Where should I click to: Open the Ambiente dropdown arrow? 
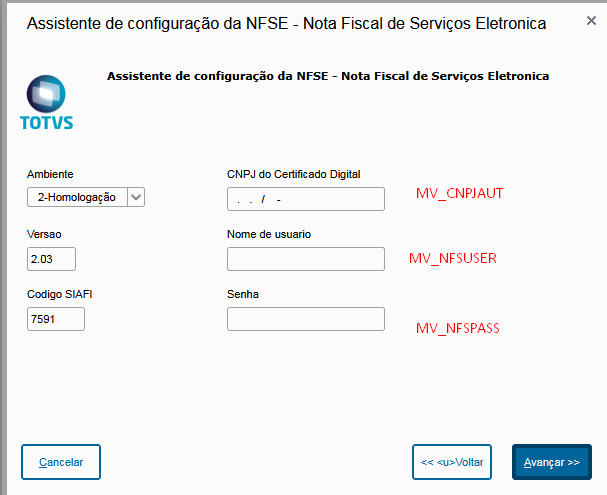pos(137,197)
